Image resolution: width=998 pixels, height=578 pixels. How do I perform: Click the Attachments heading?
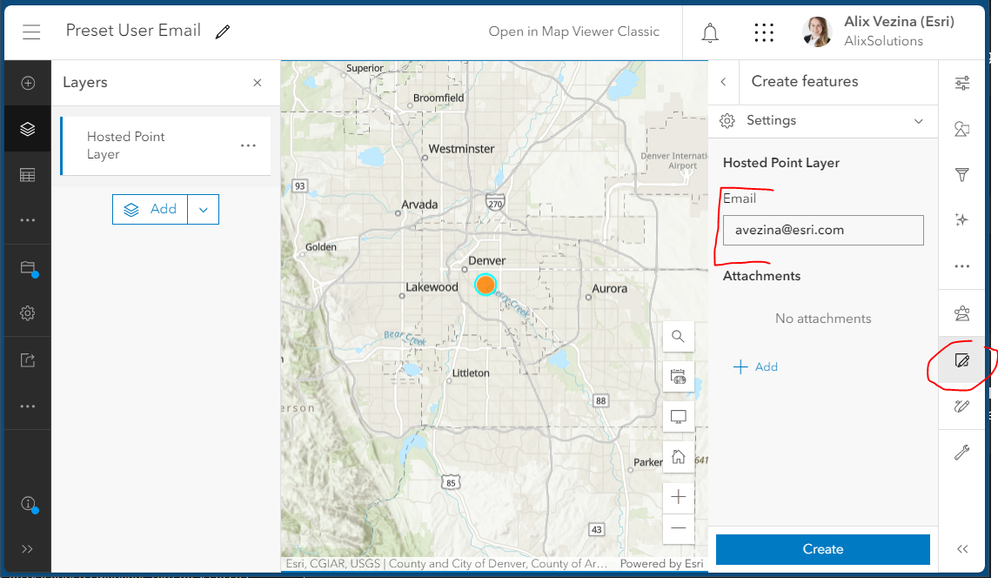762,276
